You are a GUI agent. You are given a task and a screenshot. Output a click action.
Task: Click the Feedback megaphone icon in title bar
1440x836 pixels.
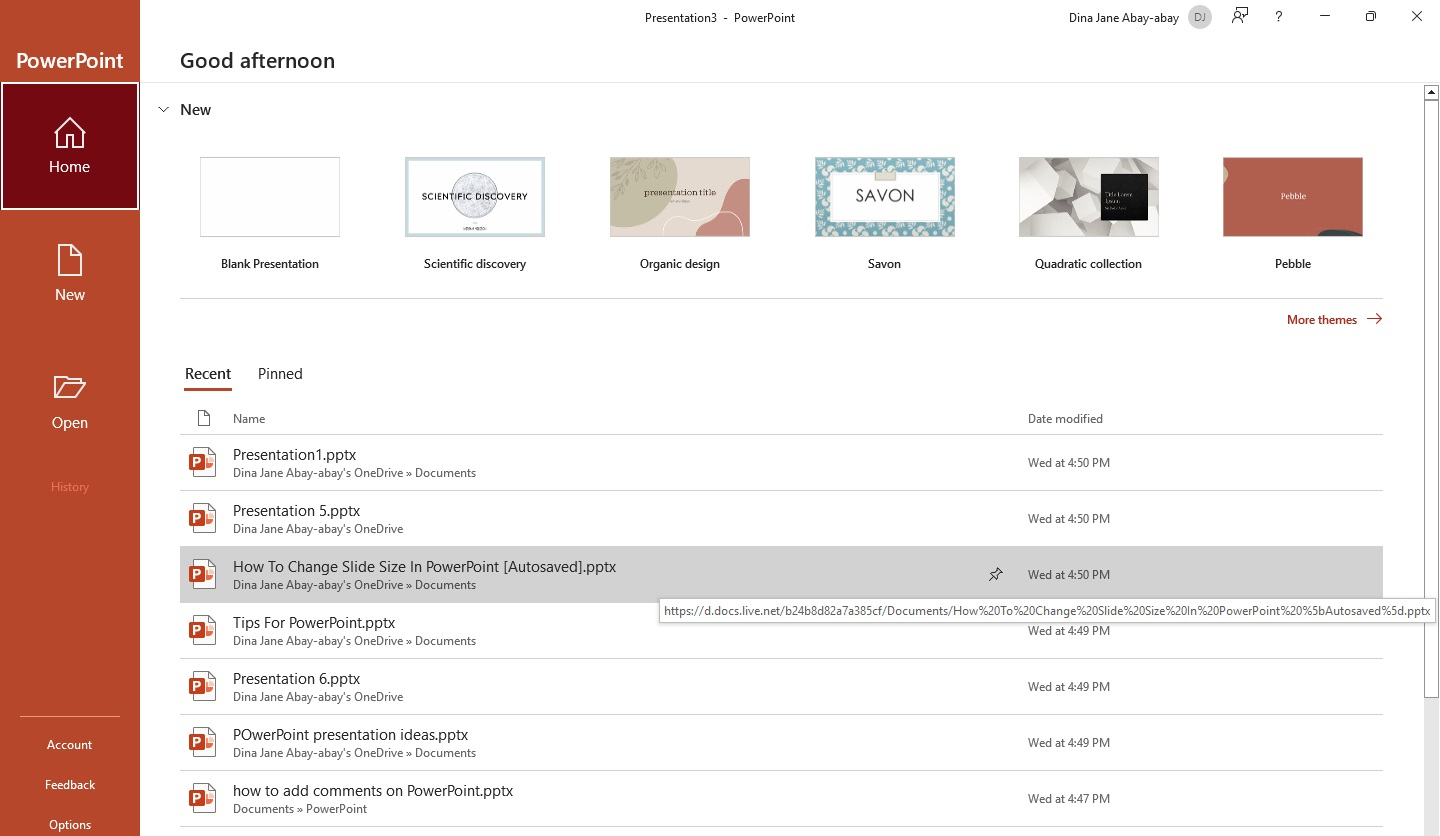[1239, 17]
